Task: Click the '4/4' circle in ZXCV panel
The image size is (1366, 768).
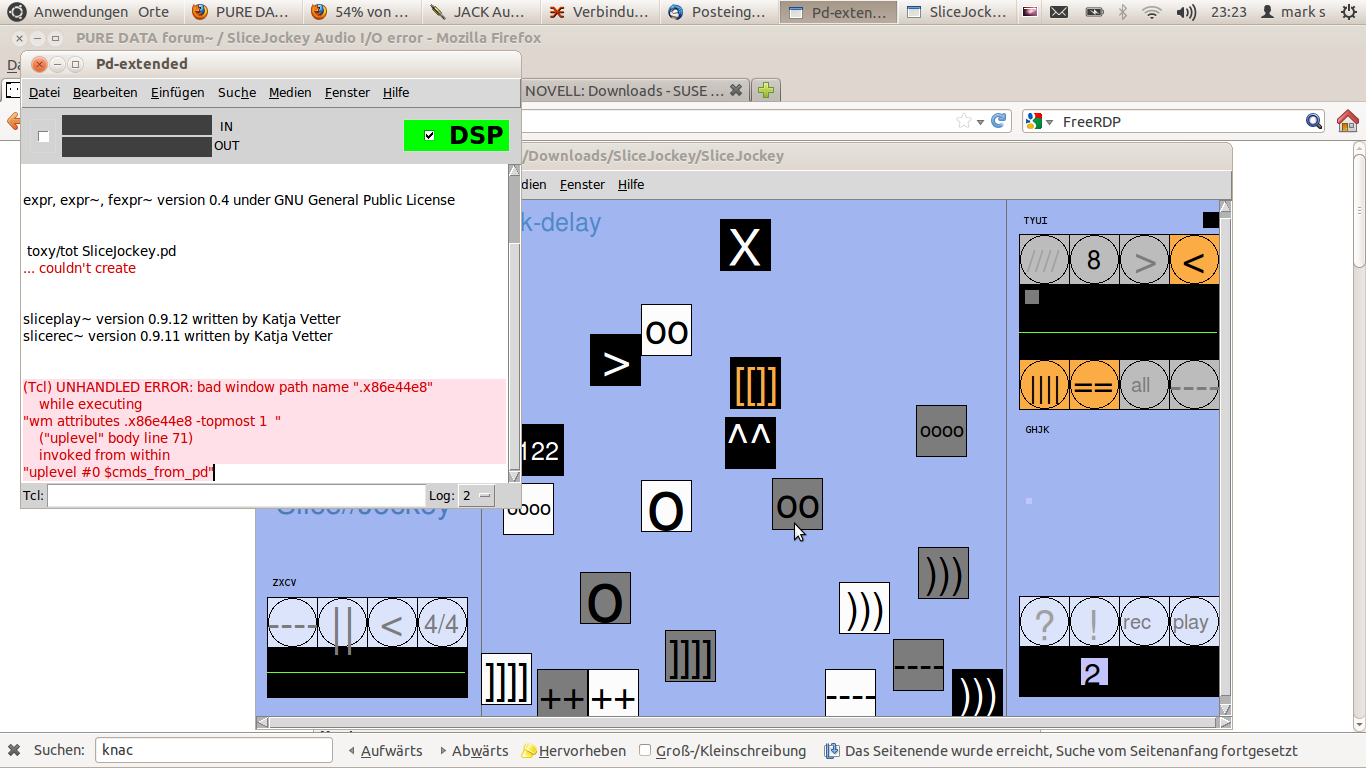Action: pyautogui.click(x=442, y=622)
